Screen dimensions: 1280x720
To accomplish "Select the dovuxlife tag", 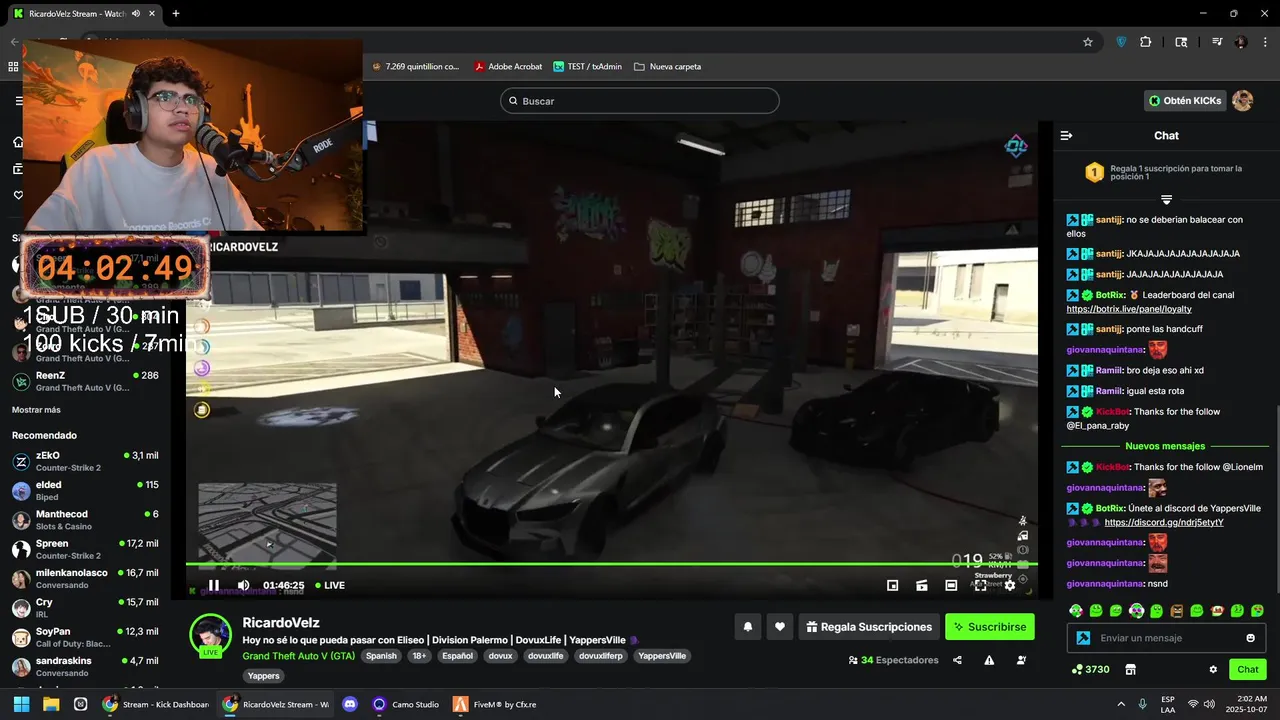I will pos(545,656).
